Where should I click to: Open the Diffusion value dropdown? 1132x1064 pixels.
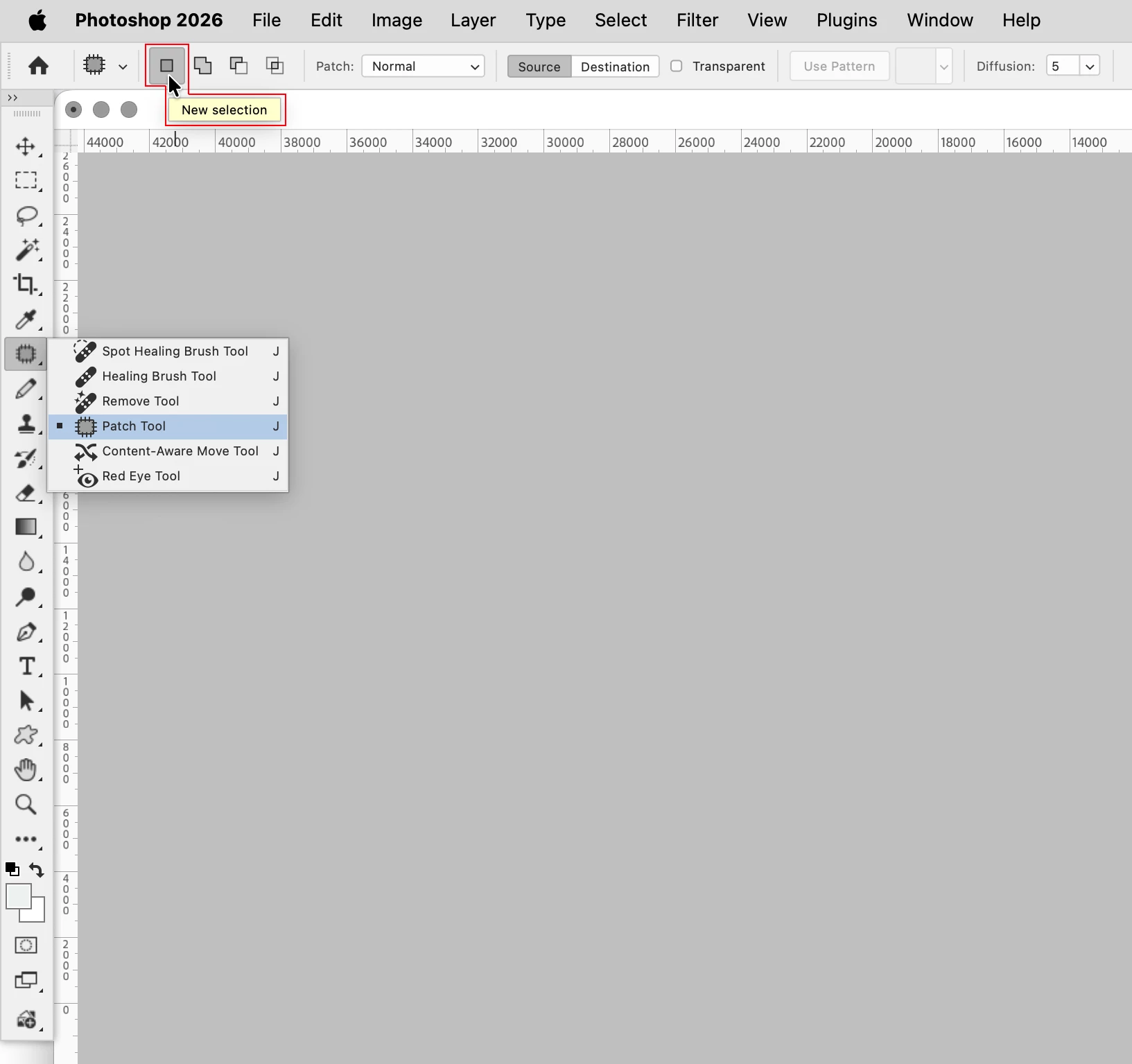coord(1090,67)
